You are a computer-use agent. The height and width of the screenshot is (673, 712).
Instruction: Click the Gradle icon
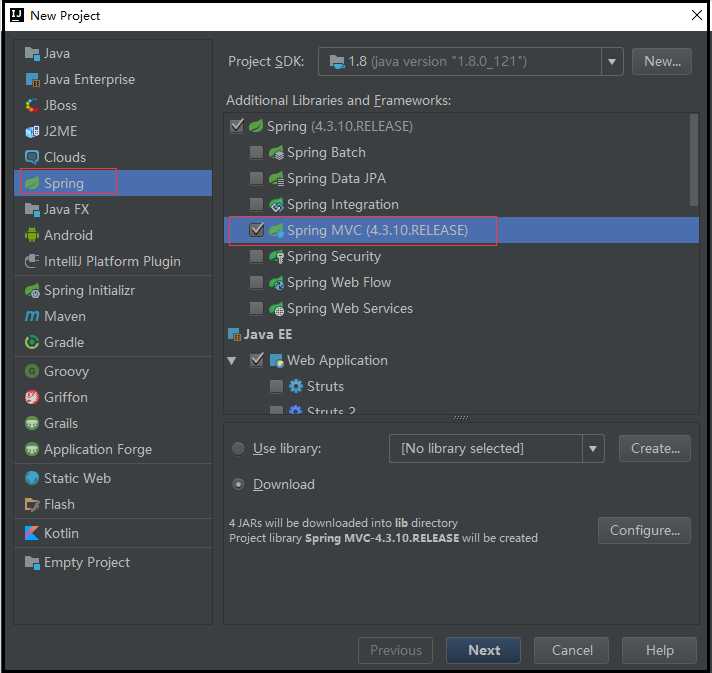(32, 342)
